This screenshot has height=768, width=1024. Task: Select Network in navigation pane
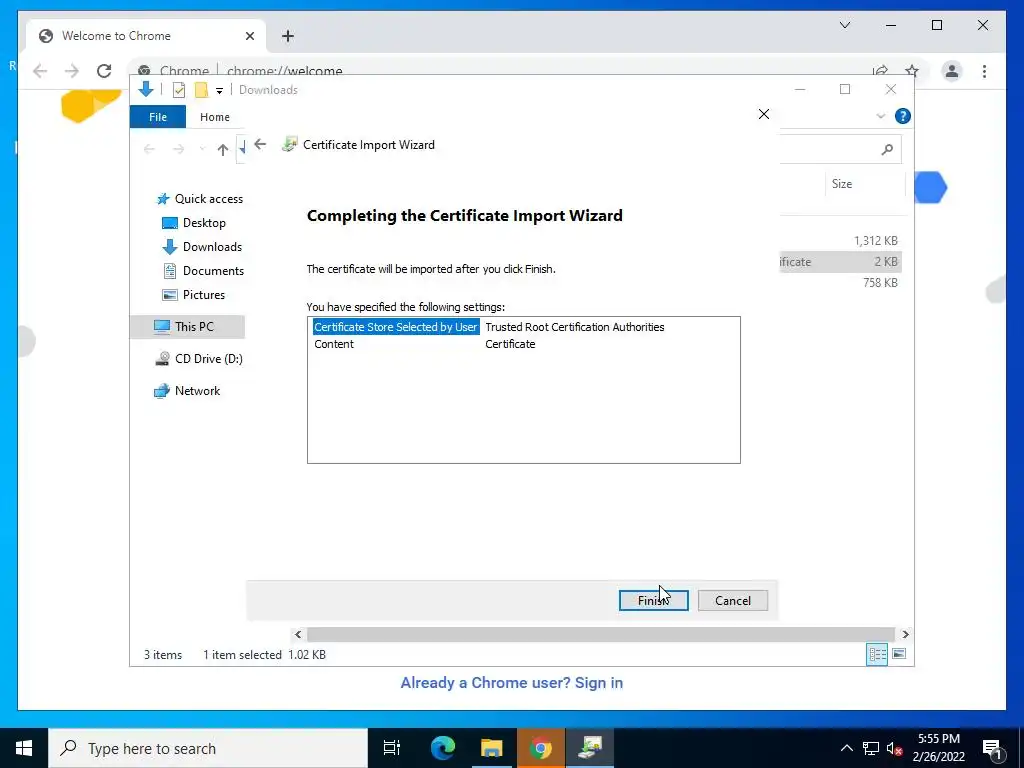187,391
